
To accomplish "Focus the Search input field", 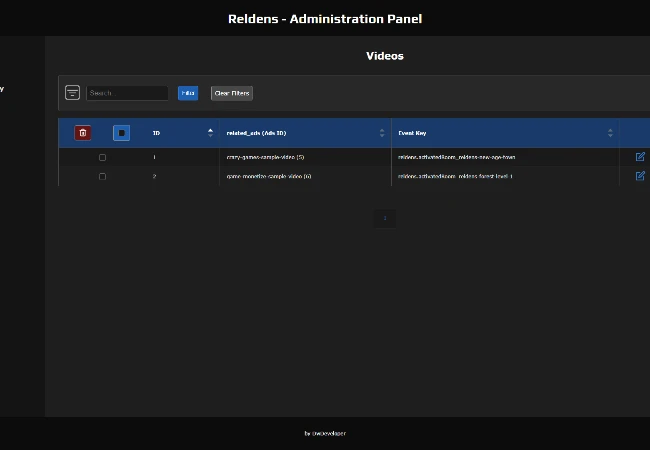I will tap(127, 93).
